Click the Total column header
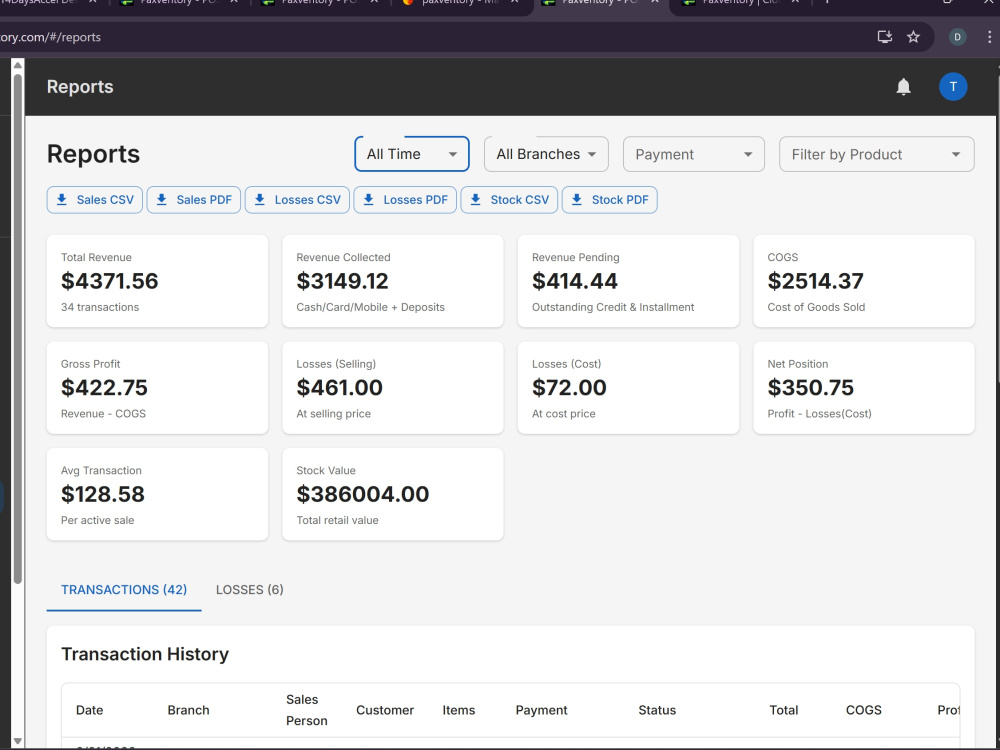The image size is (1000, 750). tap(784, 710)
